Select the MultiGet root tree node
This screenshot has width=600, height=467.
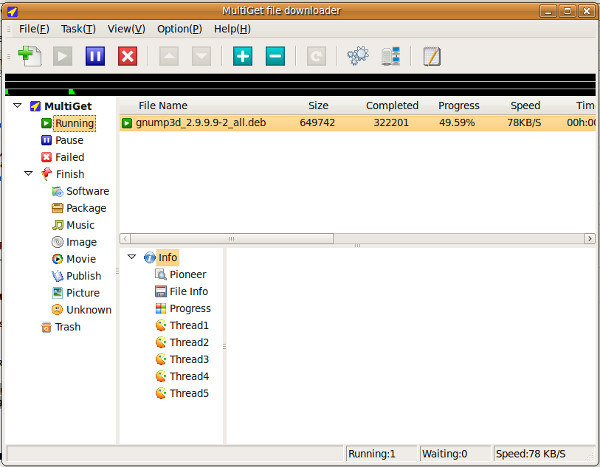point(68,106)
